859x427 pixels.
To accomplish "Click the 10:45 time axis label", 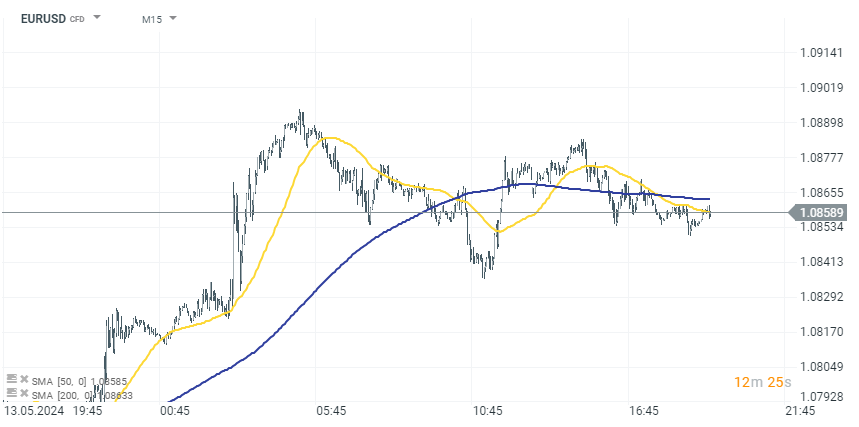I will coord(488,411).
